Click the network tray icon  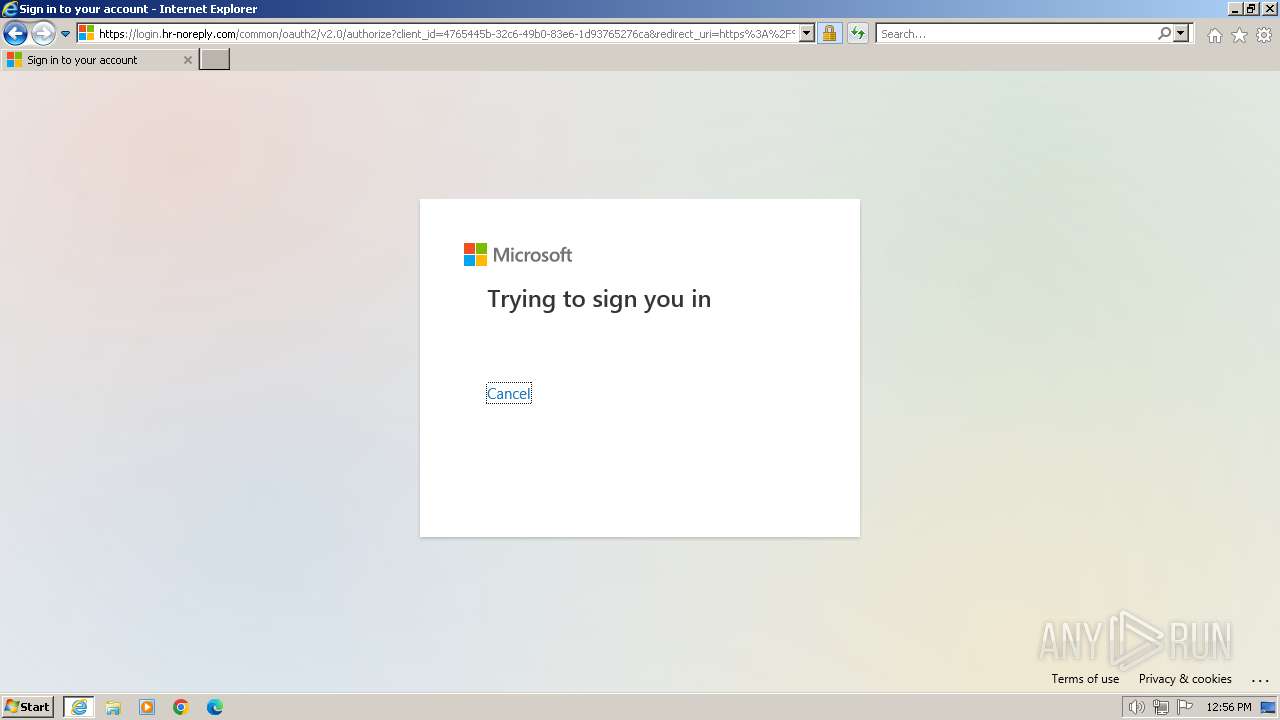(1161, 707)
